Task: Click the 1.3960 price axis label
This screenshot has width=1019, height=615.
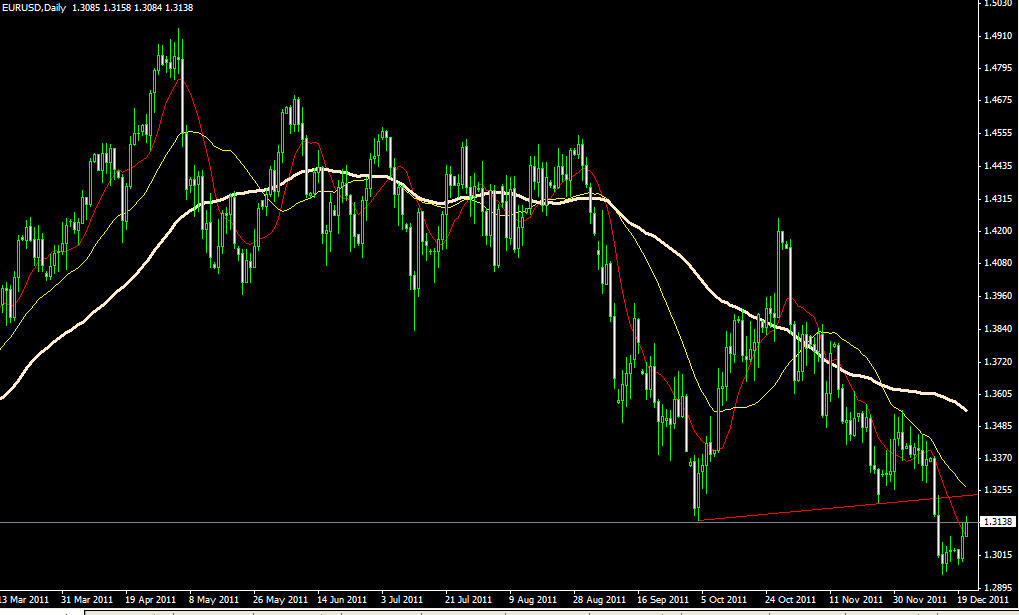Action: click(x=998, y=296)
